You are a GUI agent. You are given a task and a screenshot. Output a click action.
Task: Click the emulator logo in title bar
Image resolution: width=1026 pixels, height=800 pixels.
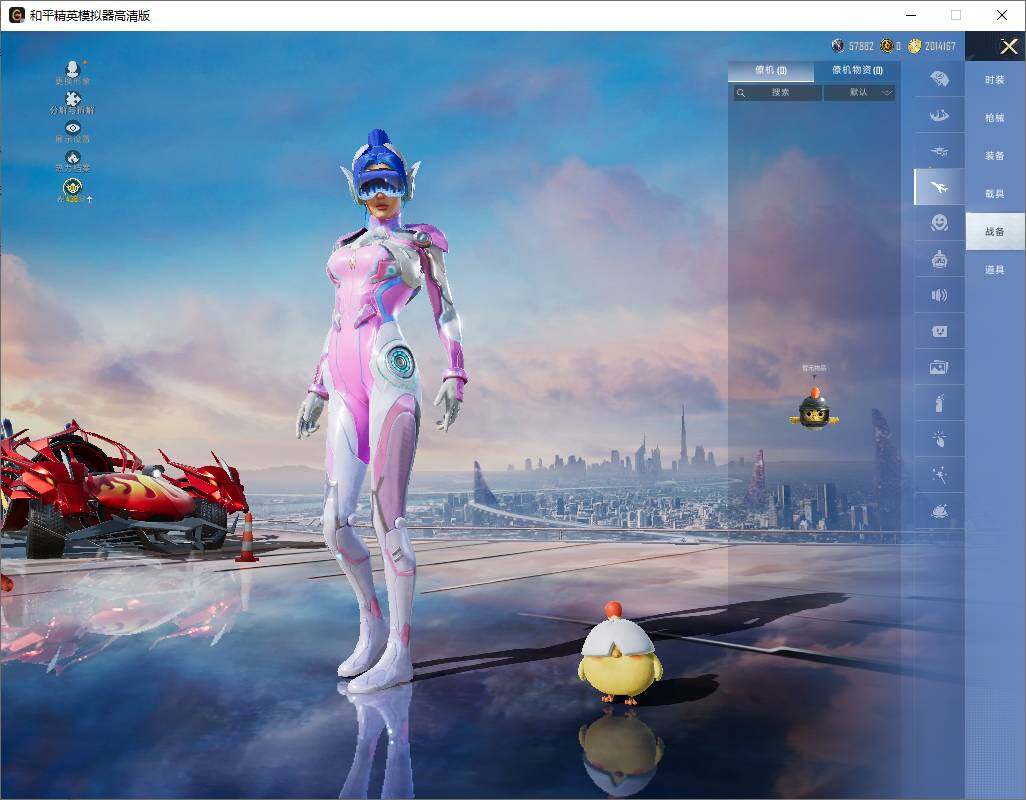point(16,15)
